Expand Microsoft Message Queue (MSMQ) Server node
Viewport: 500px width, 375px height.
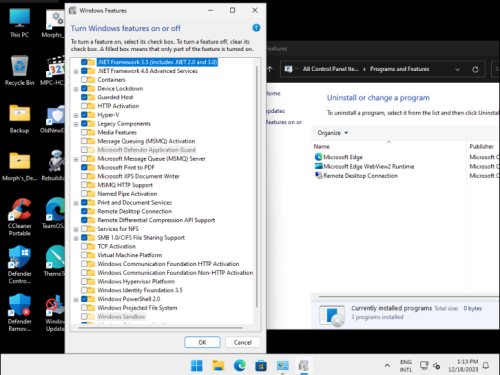(x=76, y=159)
